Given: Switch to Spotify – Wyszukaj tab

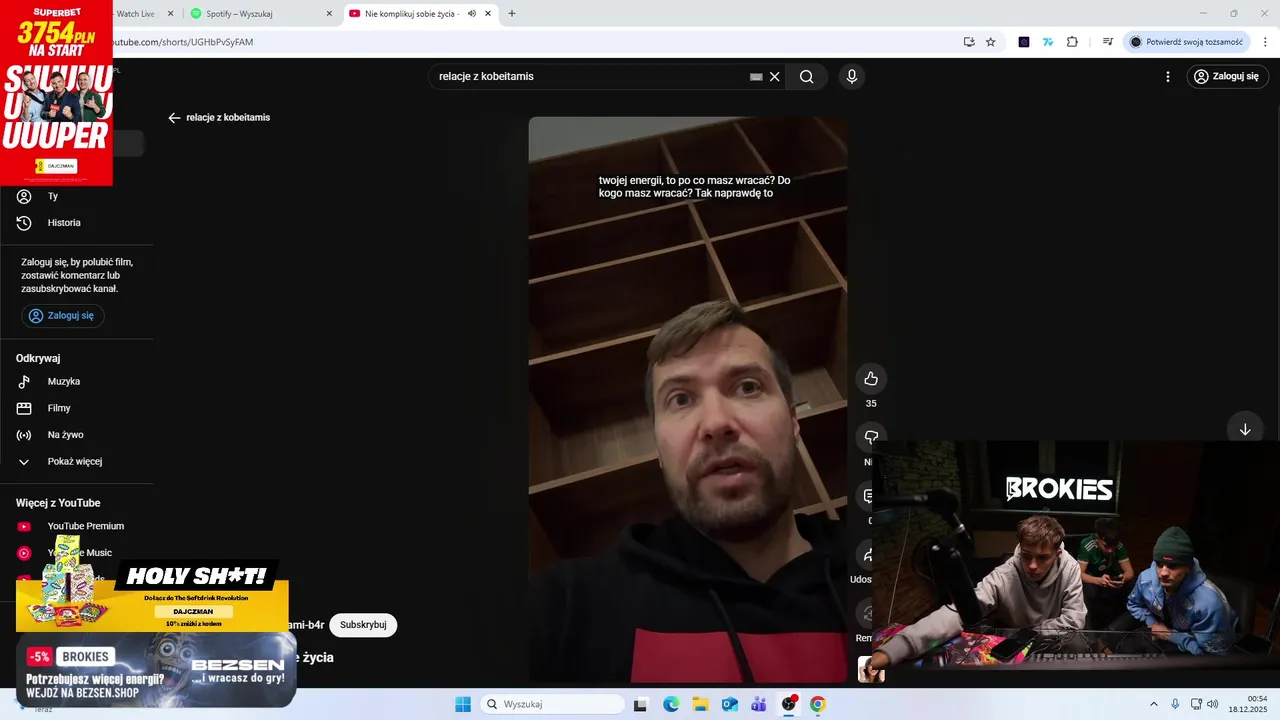Looking at the screenshot, I should pyautogui.click(x=262, y=14).
